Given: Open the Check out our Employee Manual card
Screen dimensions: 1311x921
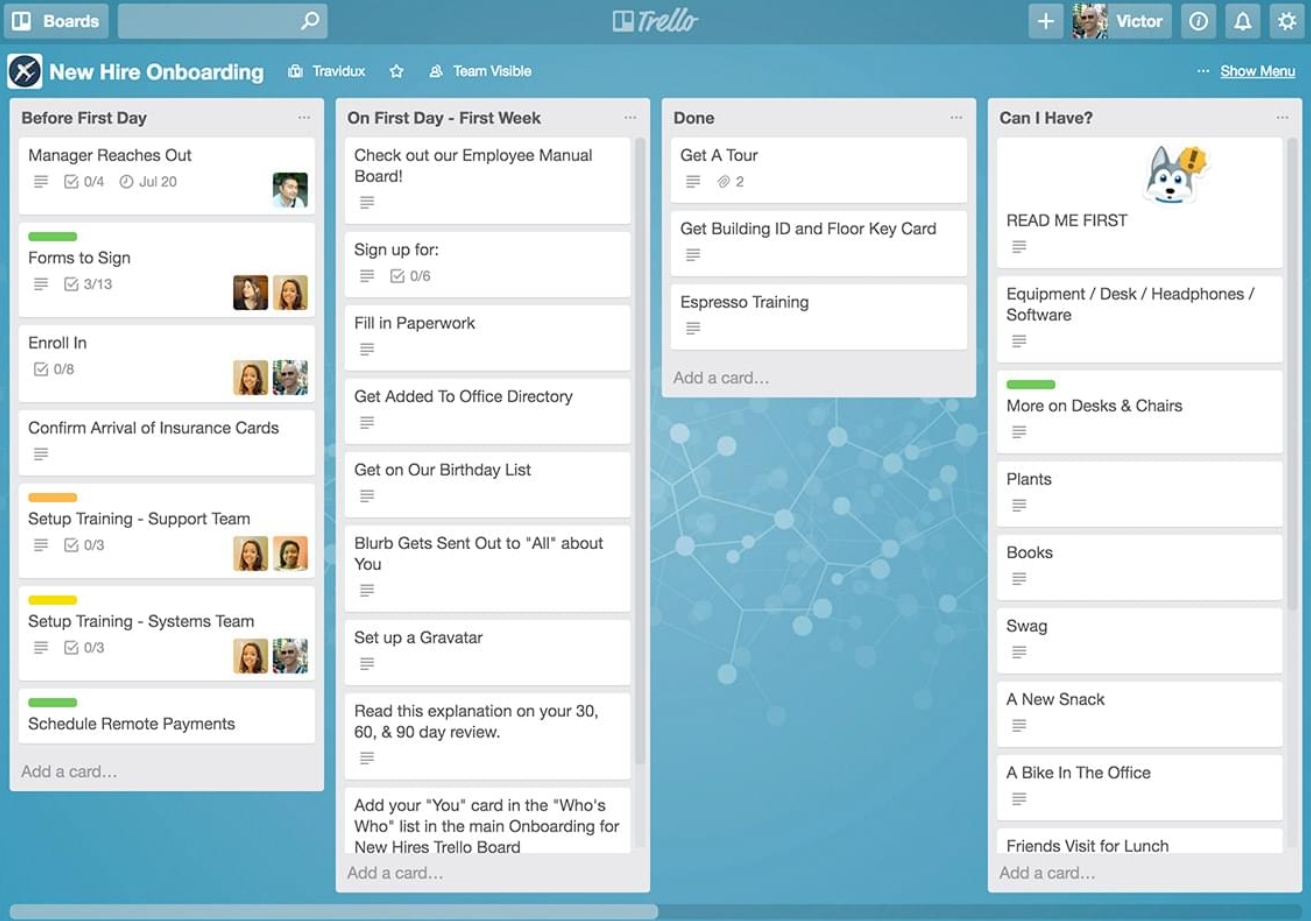Looking at the screenshot, I should (488, 181).
